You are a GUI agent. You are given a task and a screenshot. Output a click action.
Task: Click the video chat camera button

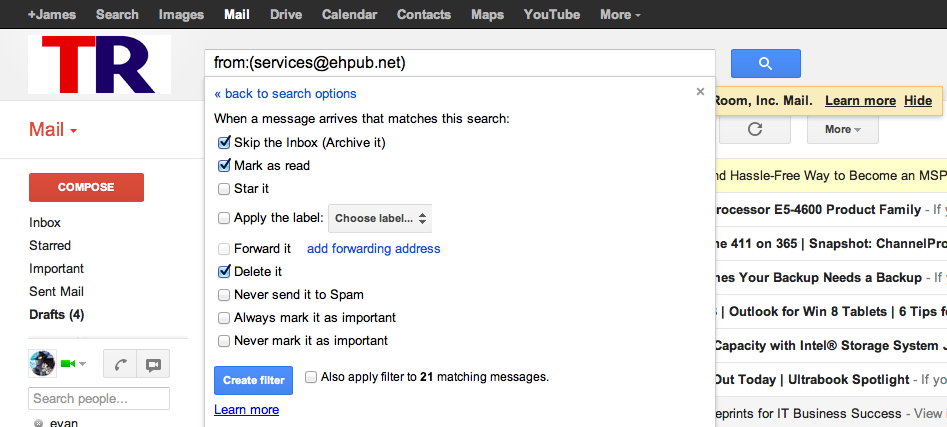click(x=153, y=364)
